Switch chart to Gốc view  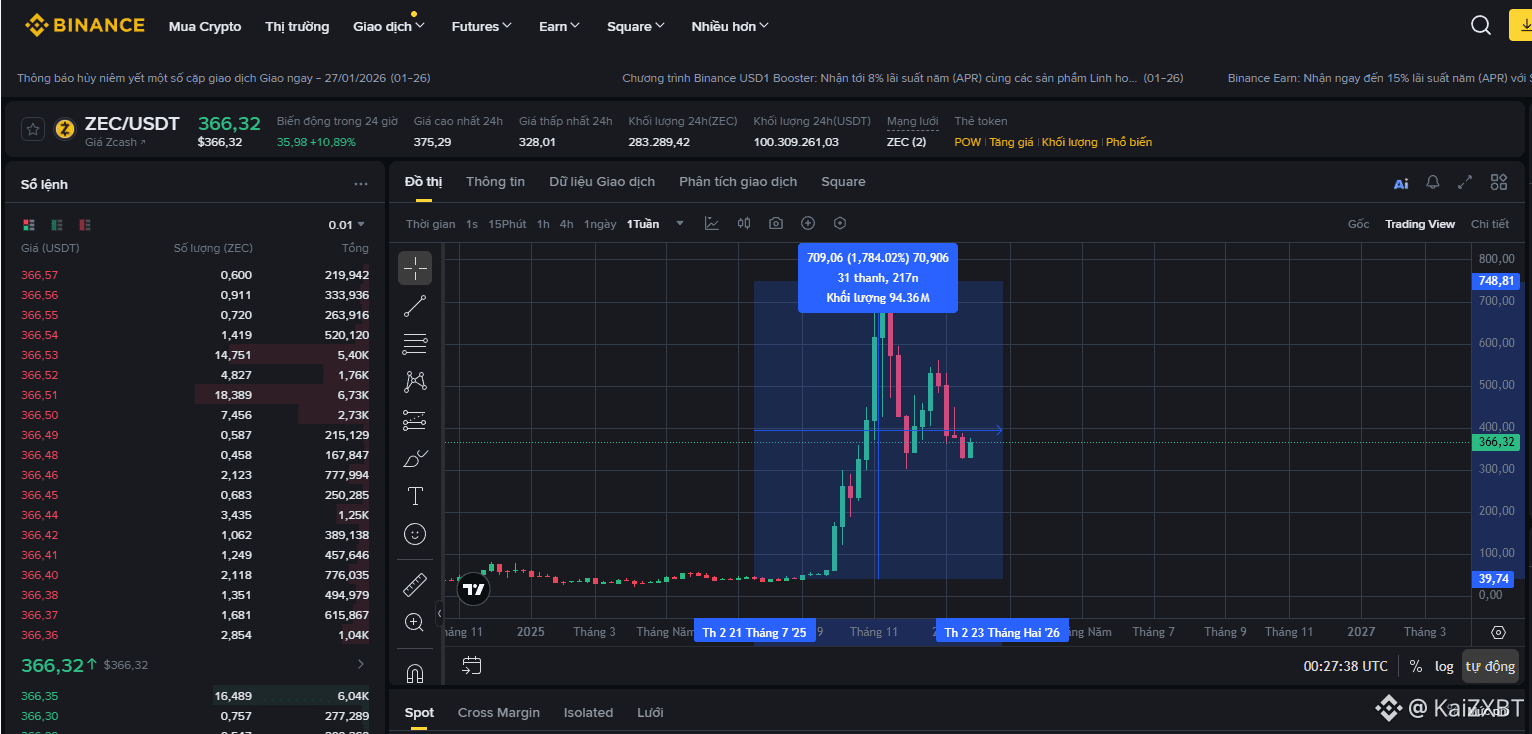pos(1358,224)
